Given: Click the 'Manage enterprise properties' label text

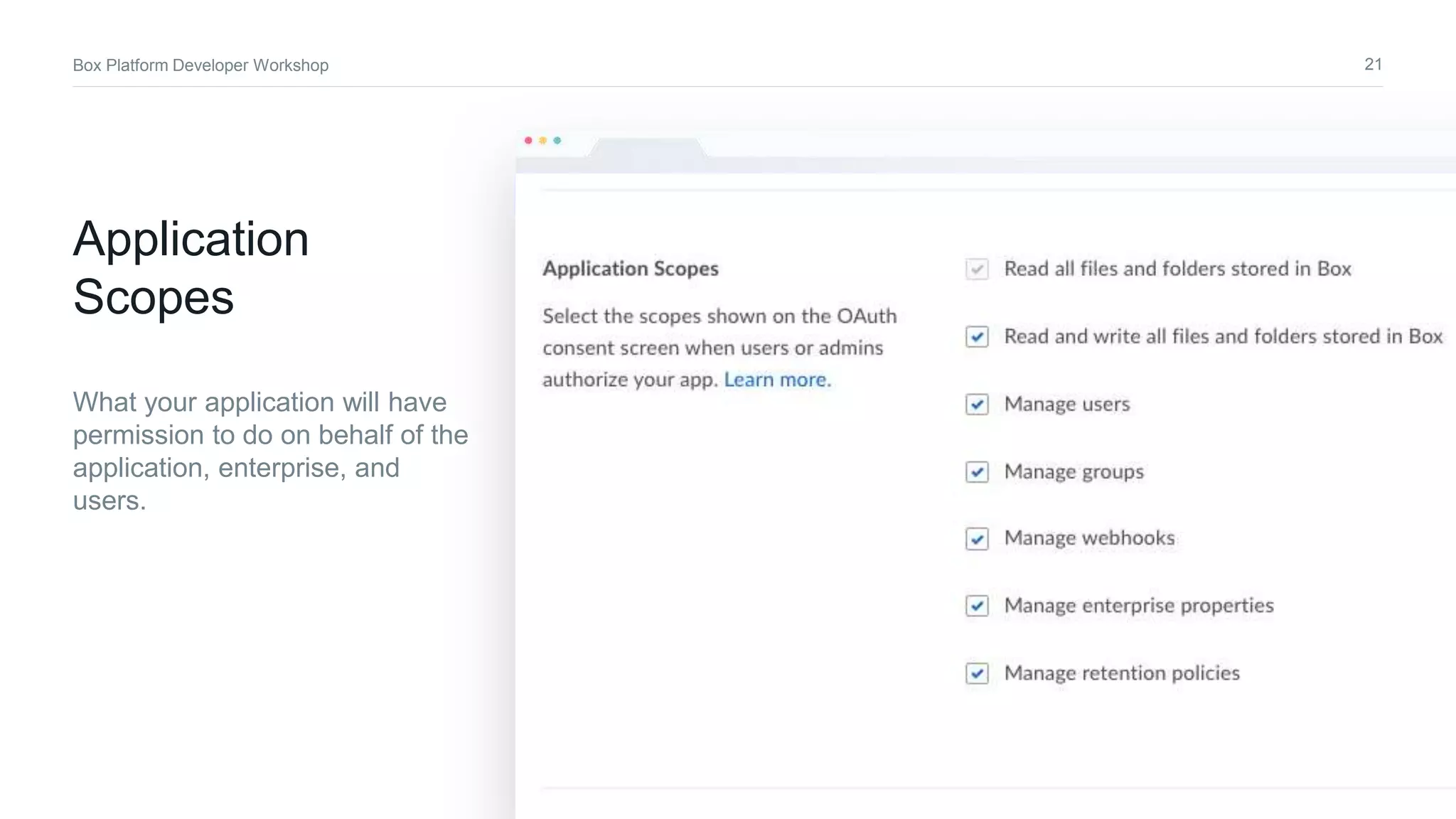Looking at the screenshot, I should coord(1139,606).
